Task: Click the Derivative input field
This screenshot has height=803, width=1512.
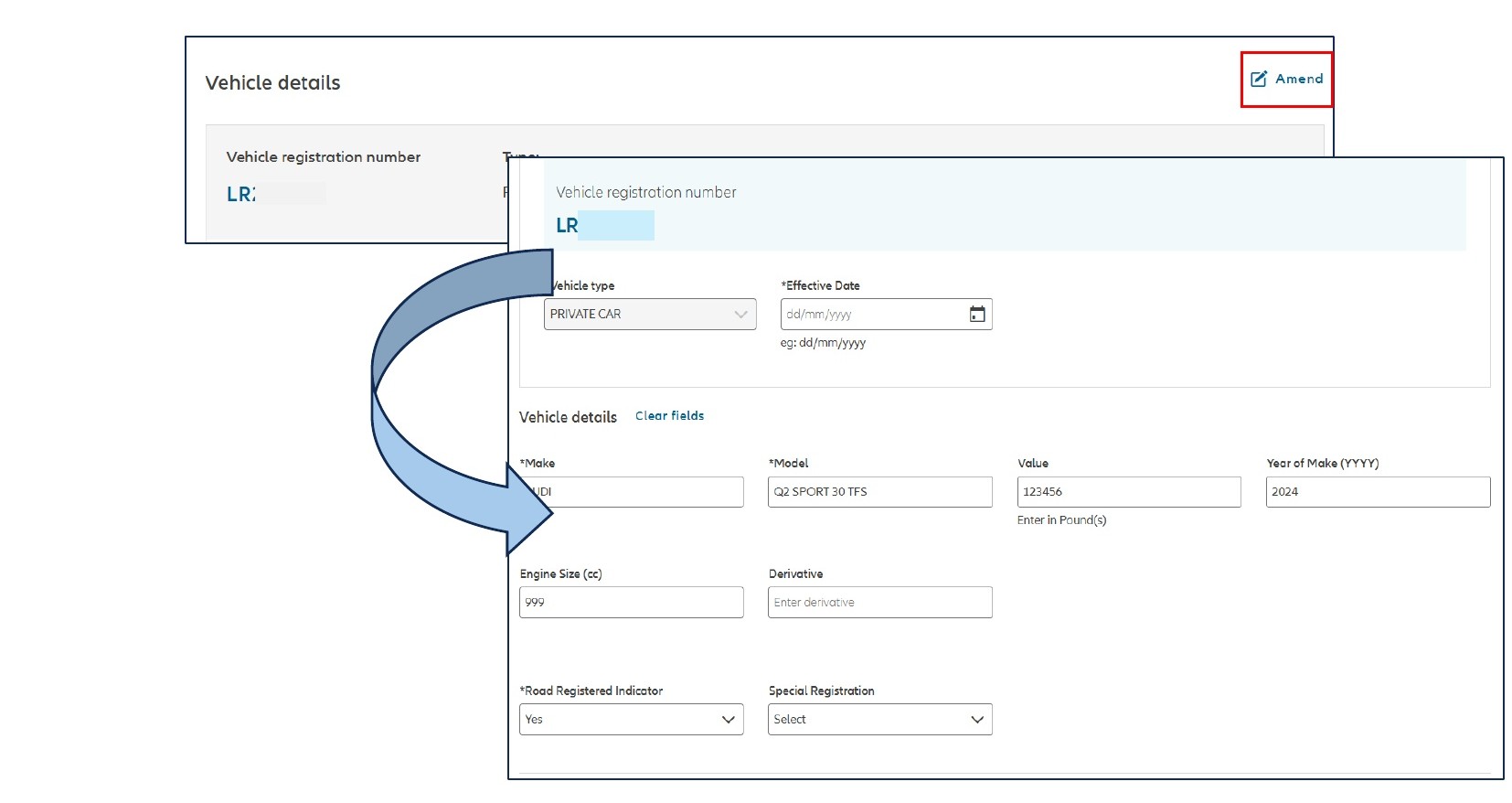Action: click(x=880, y=602)
